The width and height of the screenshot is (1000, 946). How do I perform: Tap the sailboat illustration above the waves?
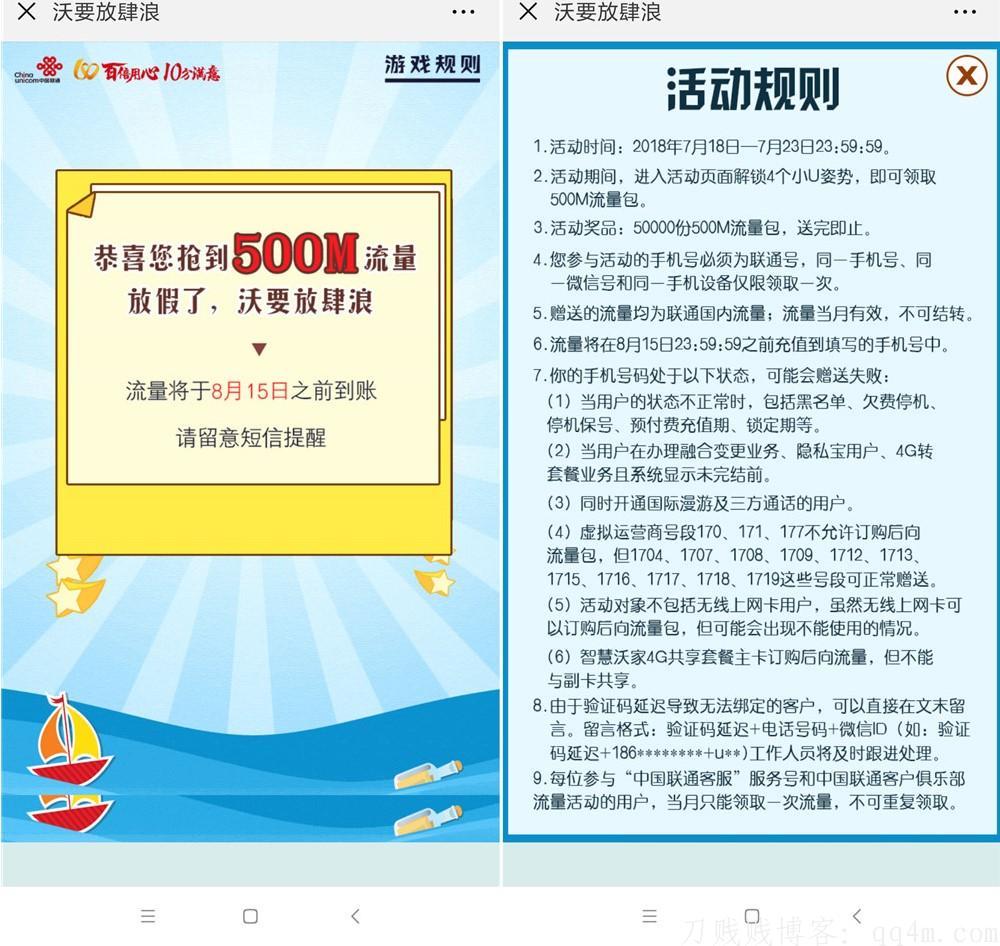click(x=69, y=740)
